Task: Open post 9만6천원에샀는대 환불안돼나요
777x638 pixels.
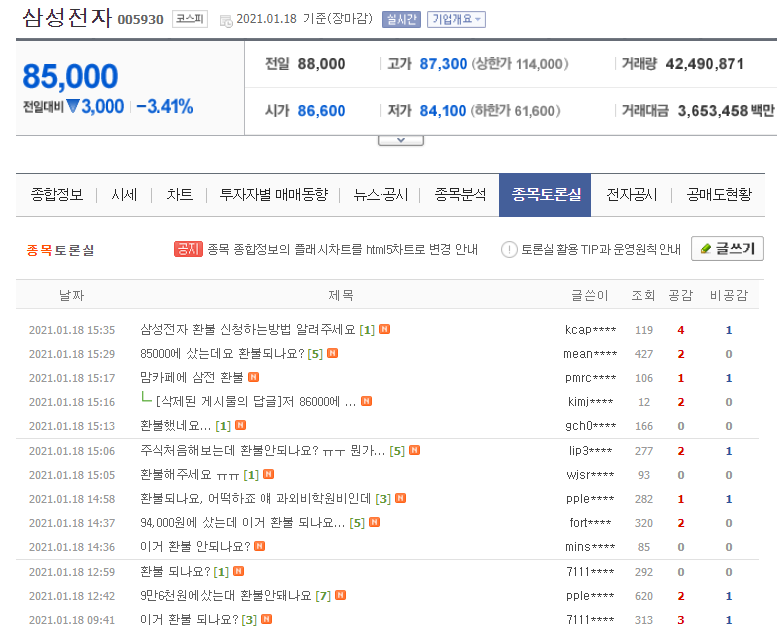Action: coord(225,596)
